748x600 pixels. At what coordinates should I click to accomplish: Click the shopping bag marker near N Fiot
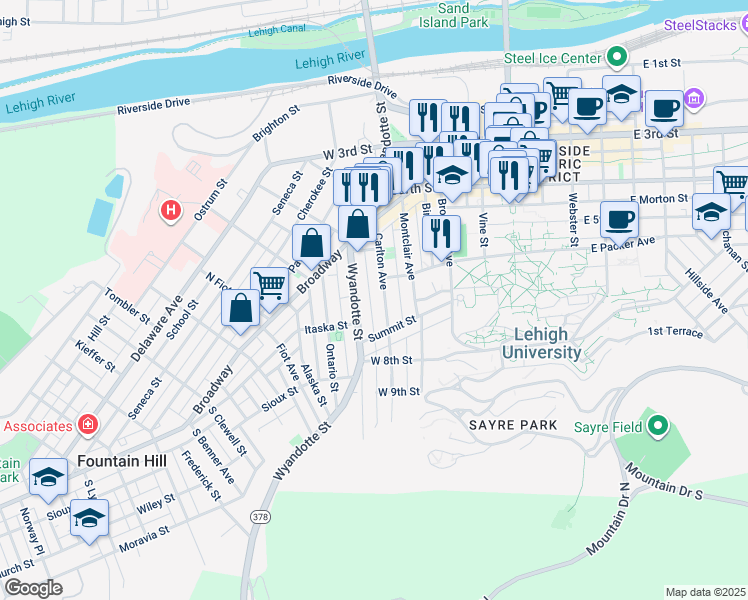240,310
